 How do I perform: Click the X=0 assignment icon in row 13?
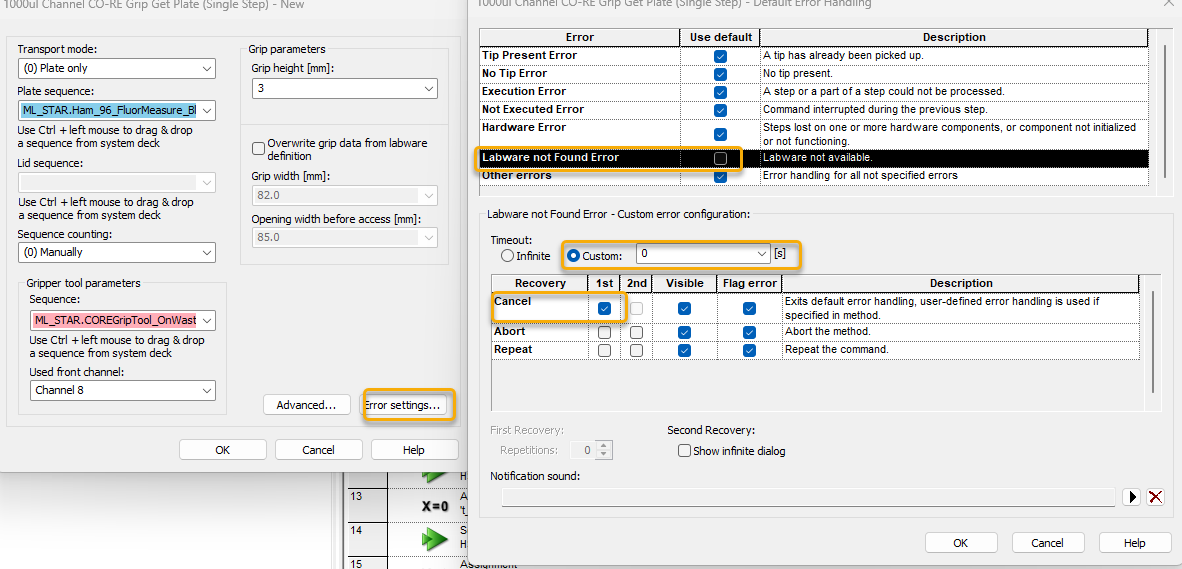[x=434, y=506]
